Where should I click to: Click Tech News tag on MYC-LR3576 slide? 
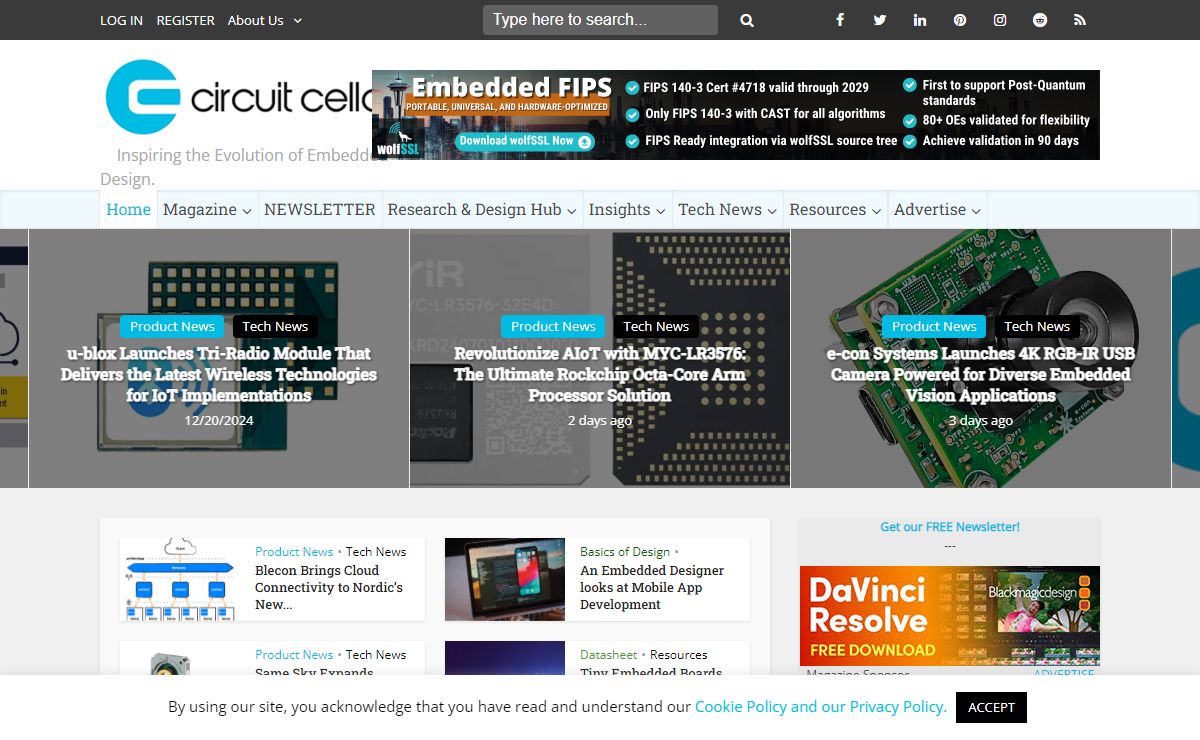coord(656,326)
